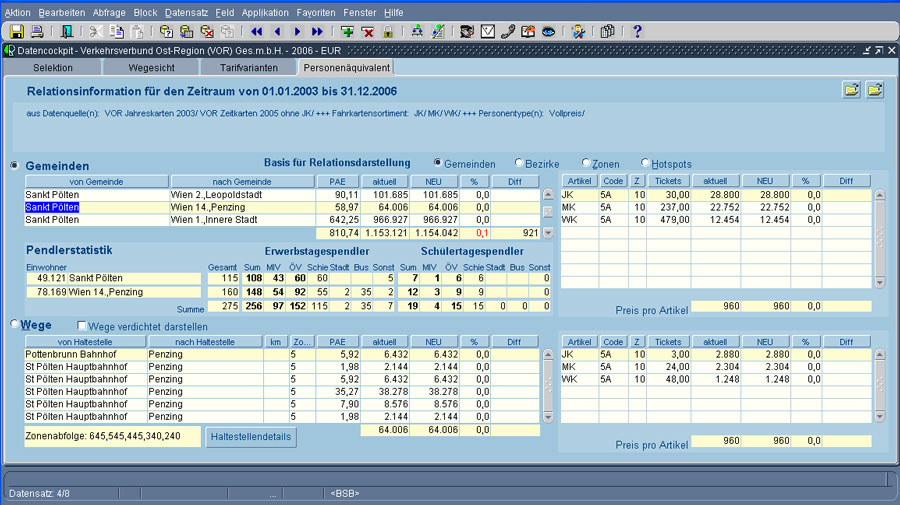
Task: Click the von Gemeinde column header
Action: click(96, 181)
